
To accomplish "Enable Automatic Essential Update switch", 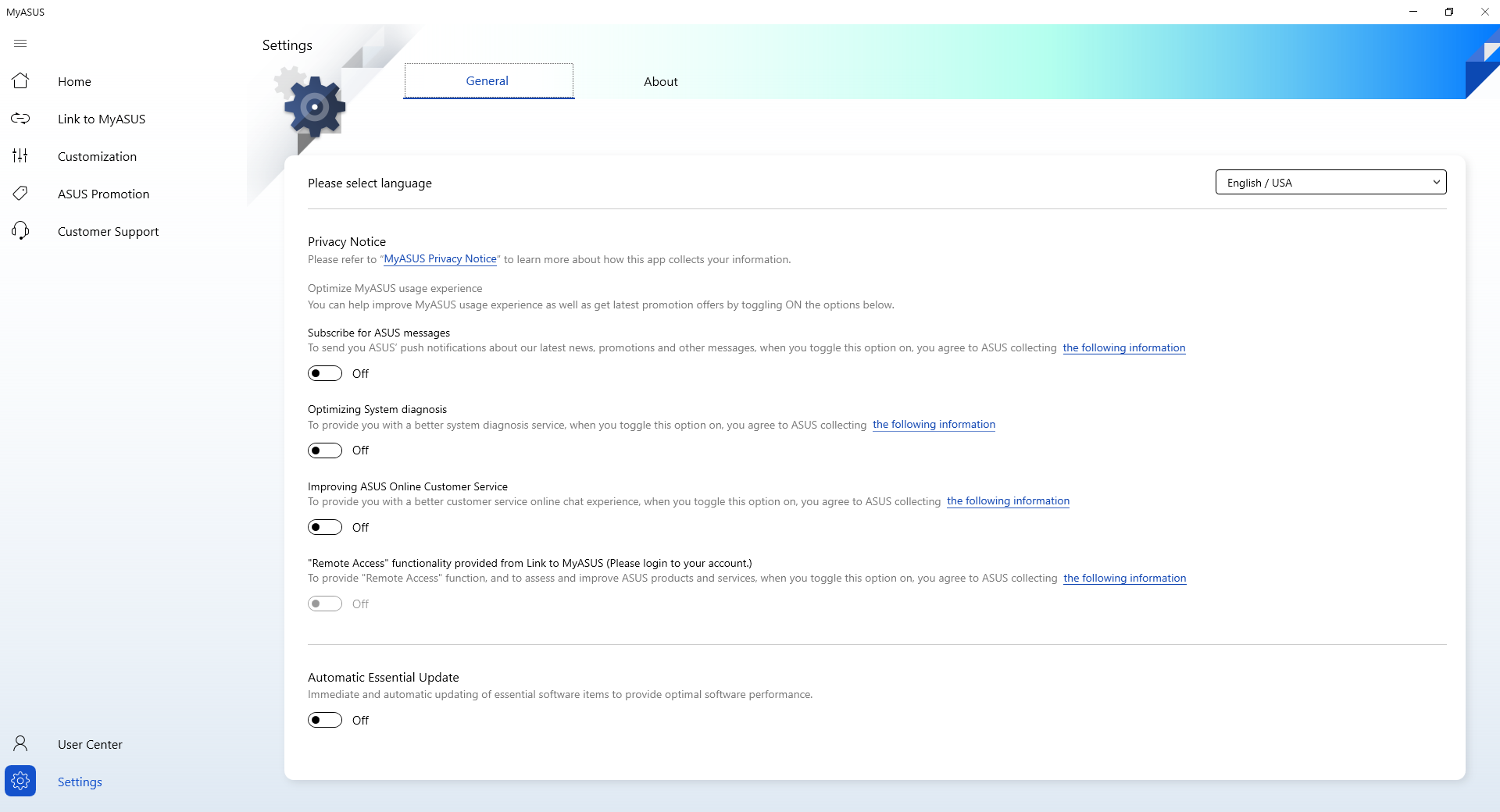I will click(x=325, y=720).
